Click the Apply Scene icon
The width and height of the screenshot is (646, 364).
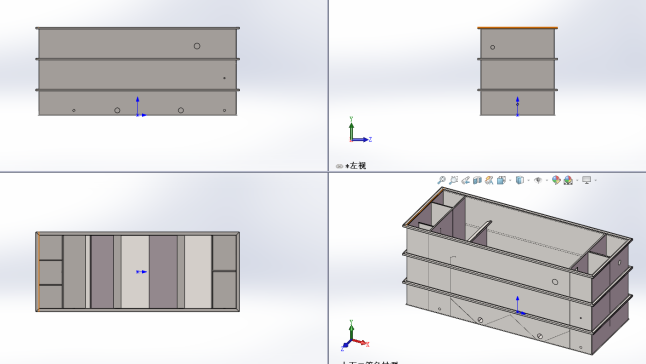point(569,180)
